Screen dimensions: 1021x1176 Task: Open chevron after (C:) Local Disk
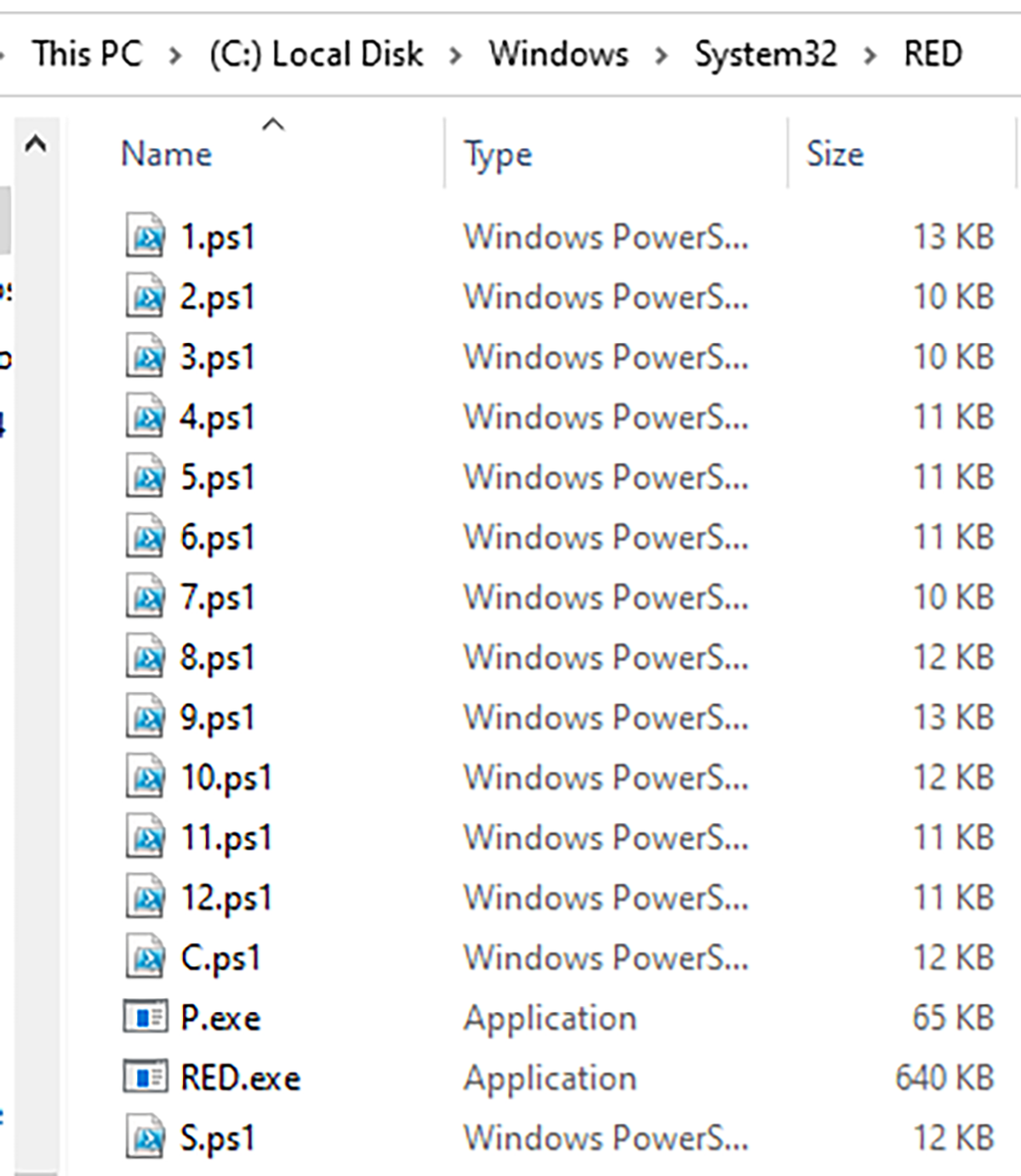(456, 56)
